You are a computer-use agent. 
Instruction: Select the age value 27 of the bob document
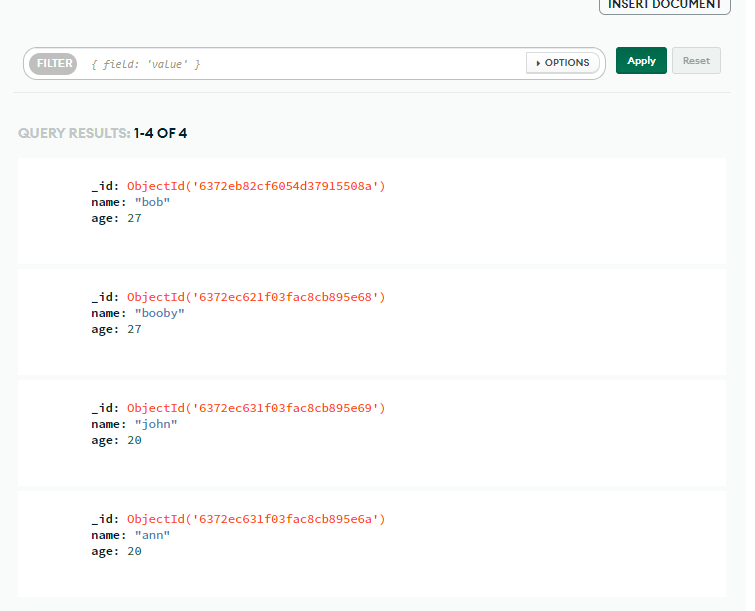(x=134, y=218)
